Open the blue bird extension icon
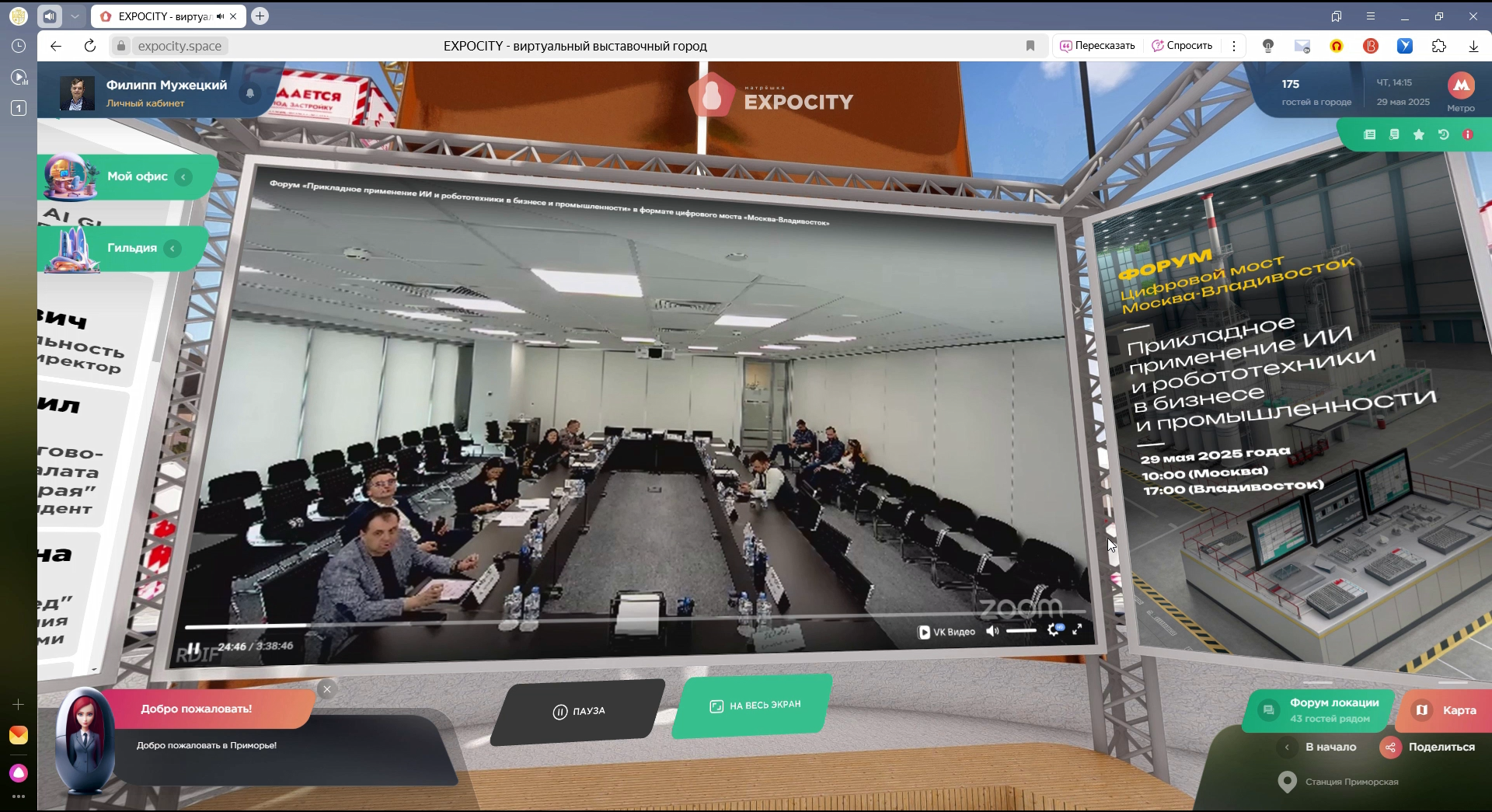This screenshot has width=1492, height=812. pos(1405,46)
